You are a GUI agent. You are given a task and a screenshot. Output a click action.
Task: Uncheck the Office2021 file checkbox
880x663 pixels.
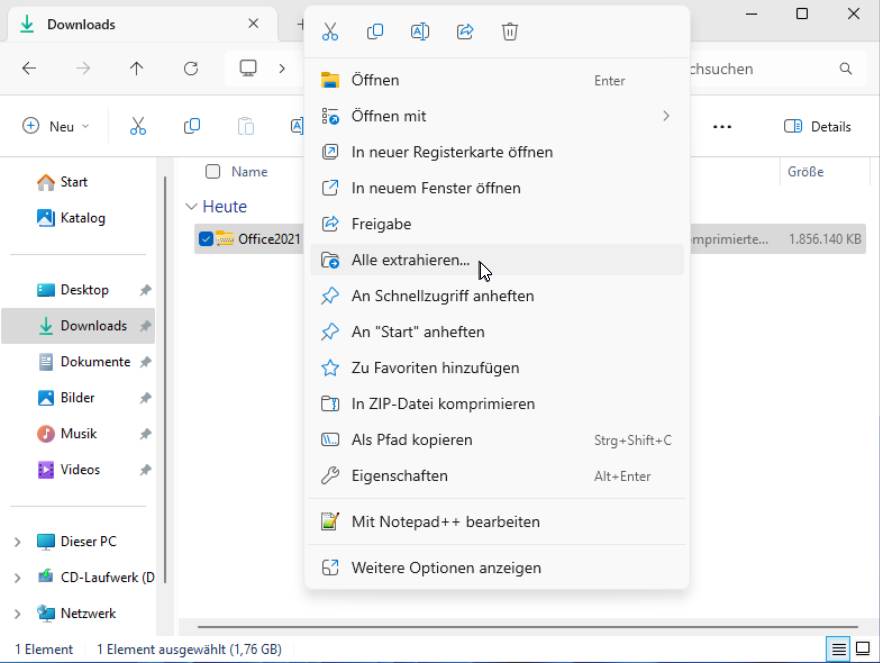click(x=206, y=239)
